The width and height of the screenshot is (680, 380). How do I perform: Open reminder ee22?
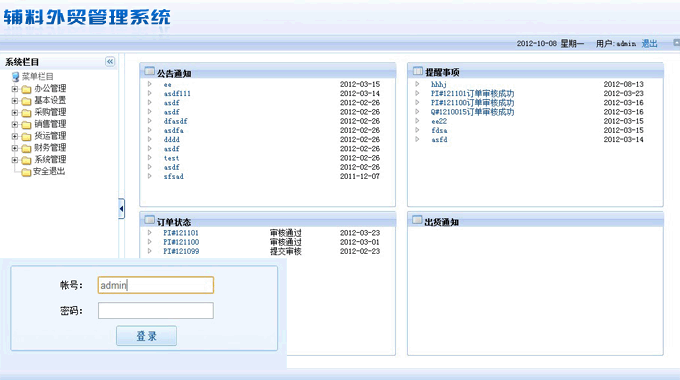pyautogui.click(x=439, y=121)
